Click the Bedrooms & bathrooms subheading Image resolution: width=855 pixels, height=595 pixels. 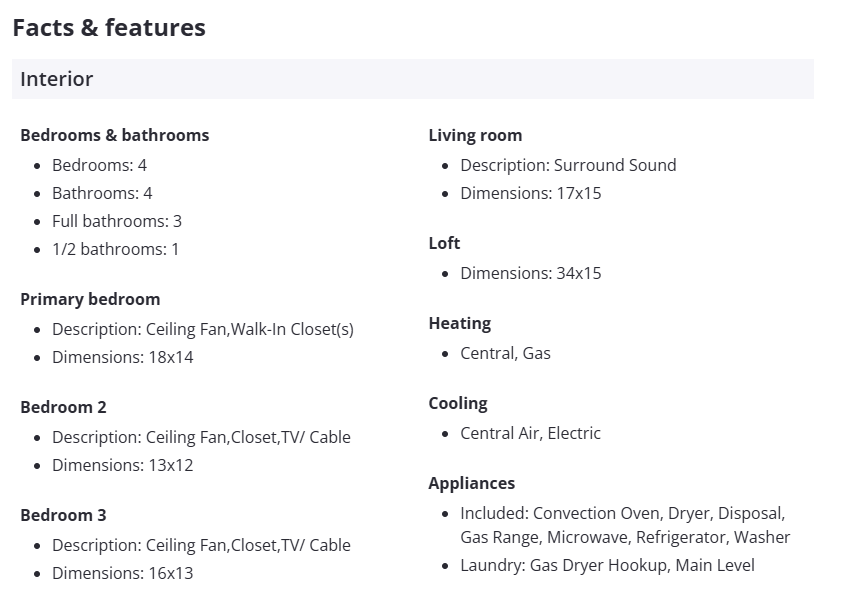coord(115,135)
